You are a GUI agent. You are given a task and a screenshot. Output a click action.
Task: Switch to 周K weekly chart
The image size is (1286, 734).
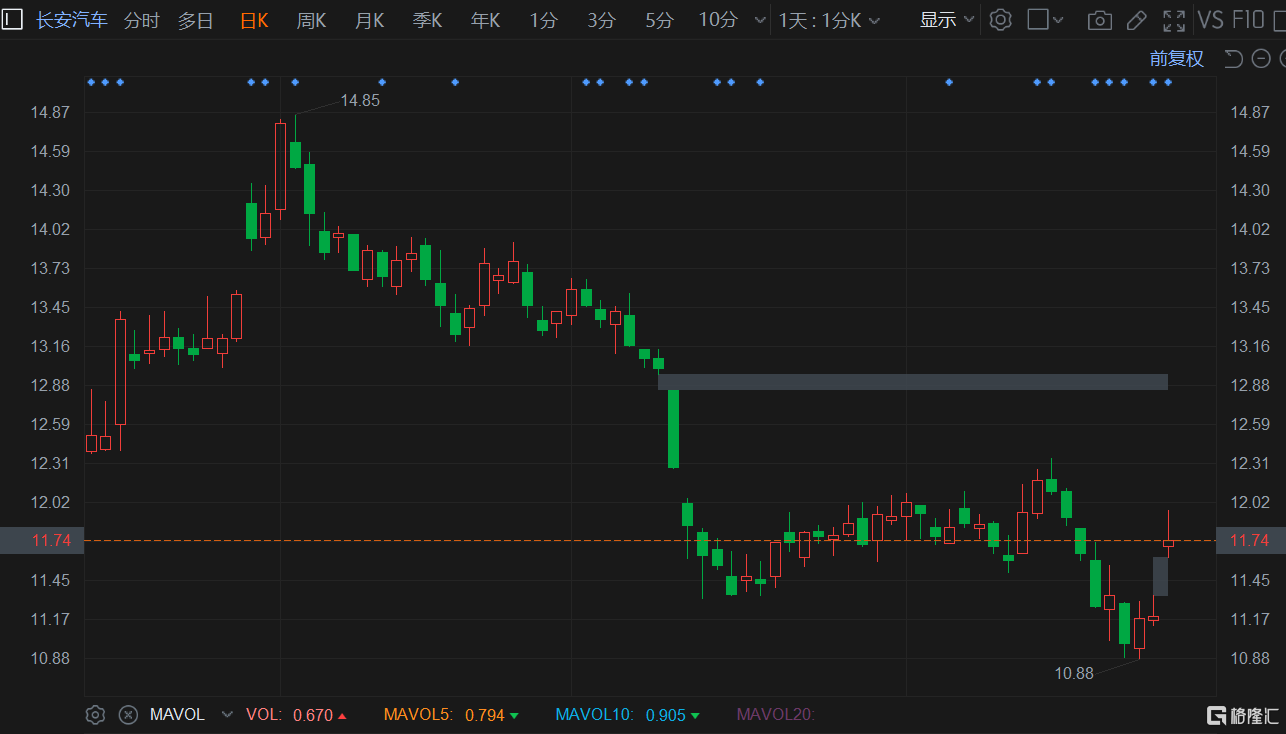point(311,20)
